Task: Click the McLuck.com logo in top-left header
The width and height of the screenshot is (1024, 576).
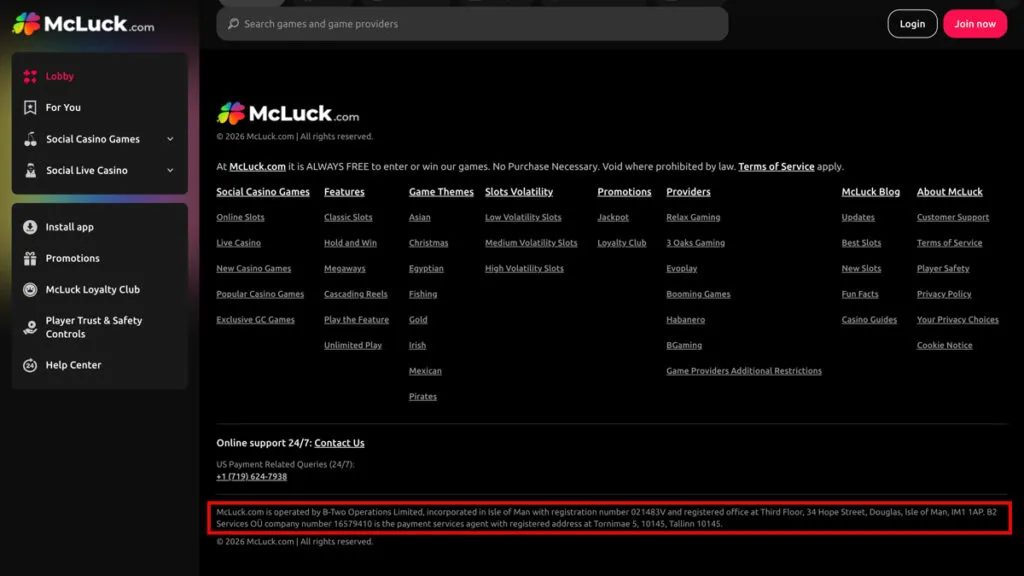Action: [x=84, y=24]
